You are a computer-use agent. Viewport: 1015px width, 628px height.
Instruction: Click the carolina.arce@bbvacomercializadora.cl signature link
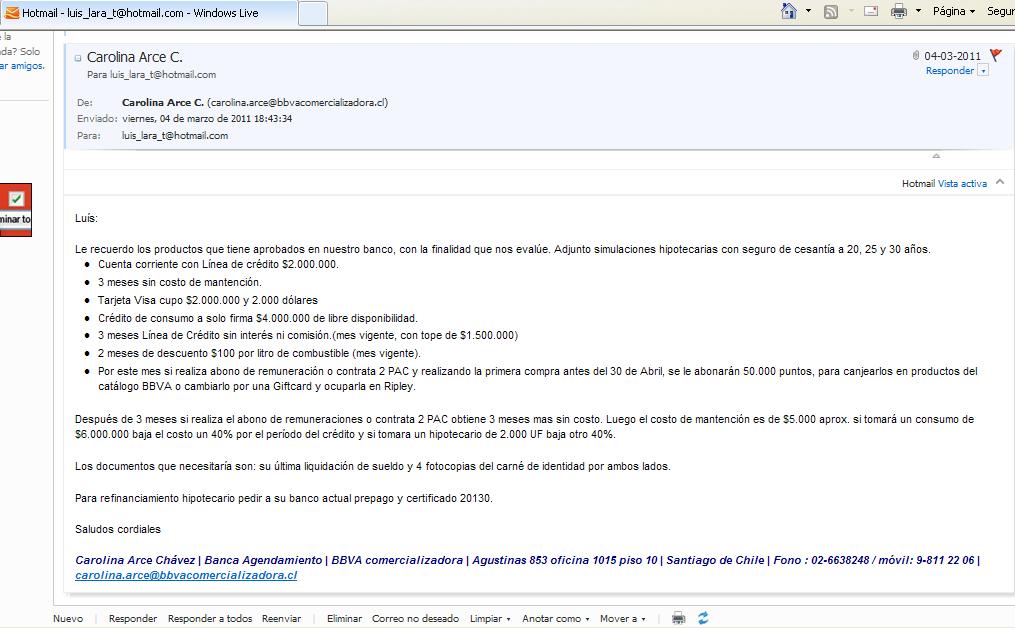click(186, 575)
